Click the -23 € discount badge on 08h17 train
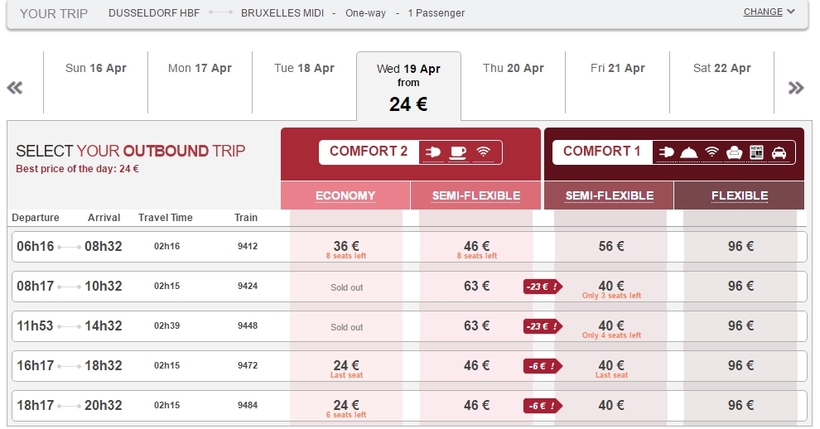Viewport: 820px width, 429px height. tap(543, 287)
